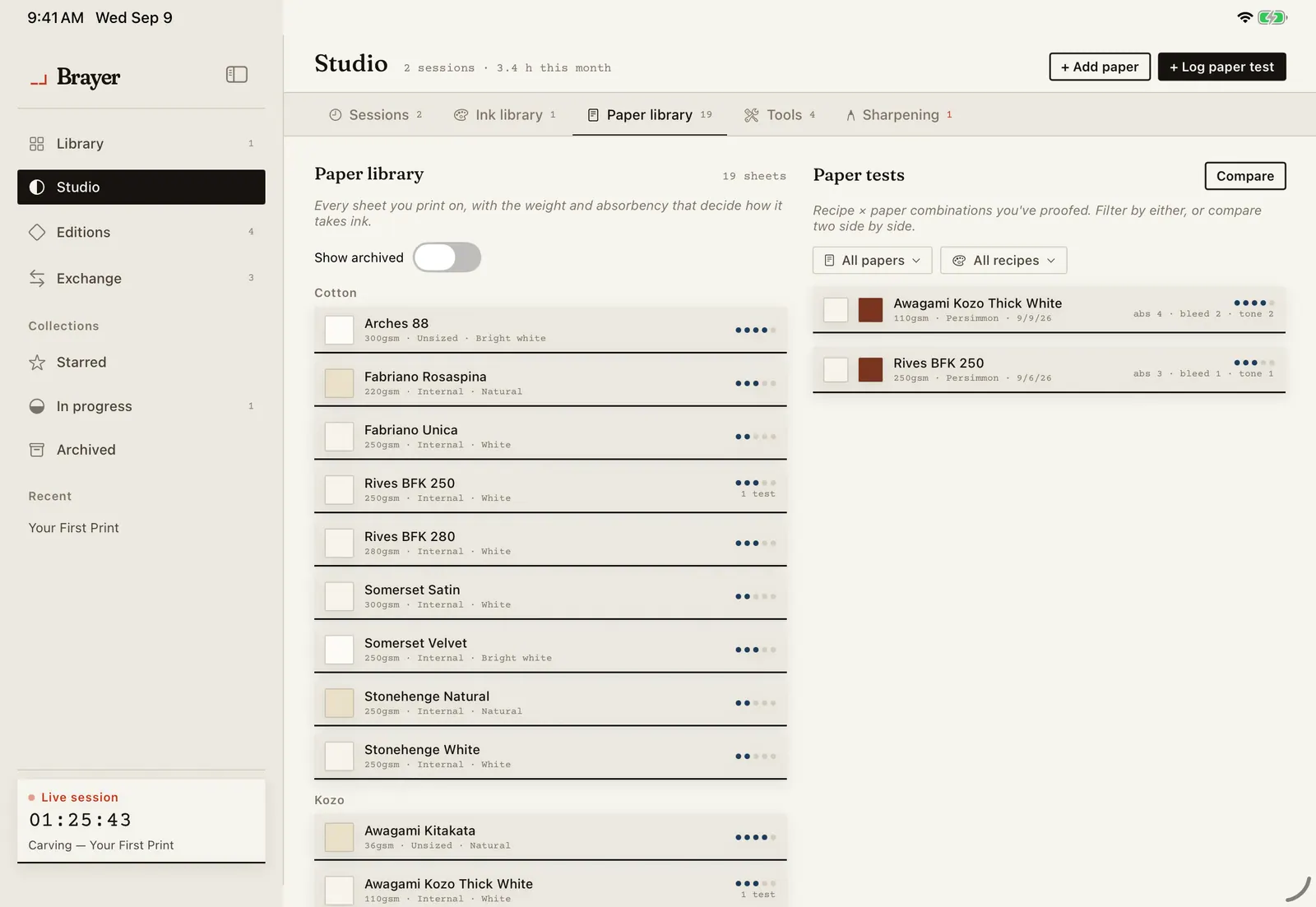Click the Cotton section heading
This screenshot has height=907, width=1316.
tap(336, 293)
